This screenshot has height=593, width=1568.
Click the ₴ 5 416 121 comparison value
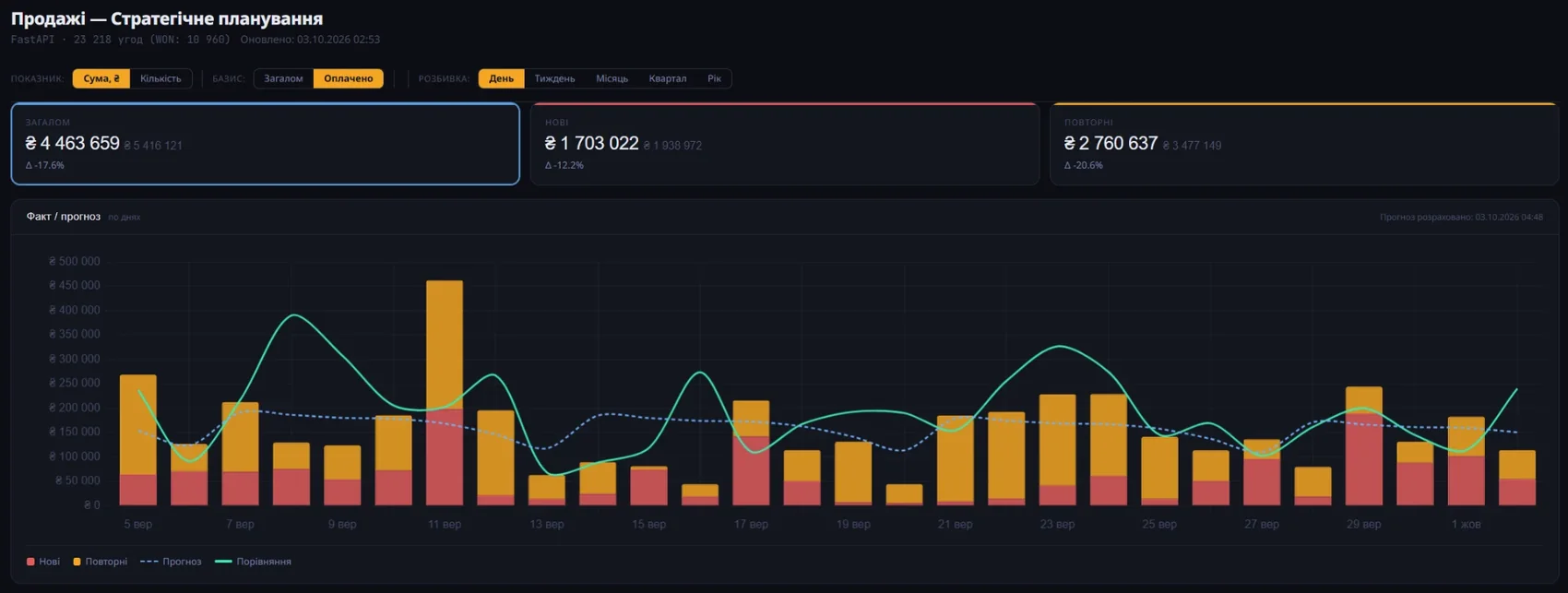[153, 146]
